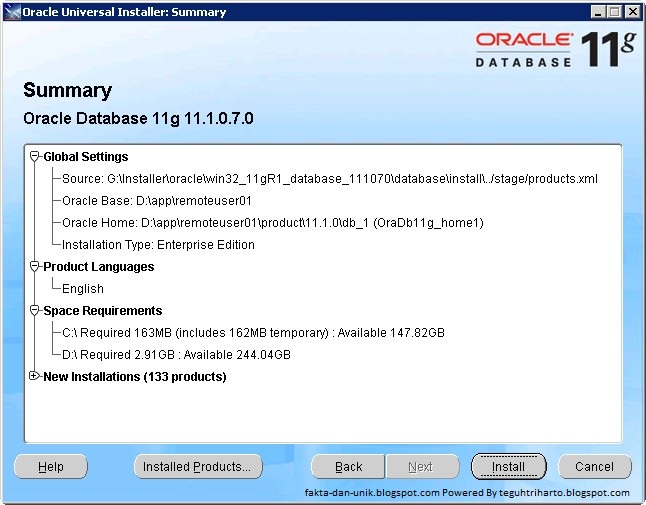Screen dimensions: 646x505
Task: Start installation with Install button
Action: click(509, 467)
